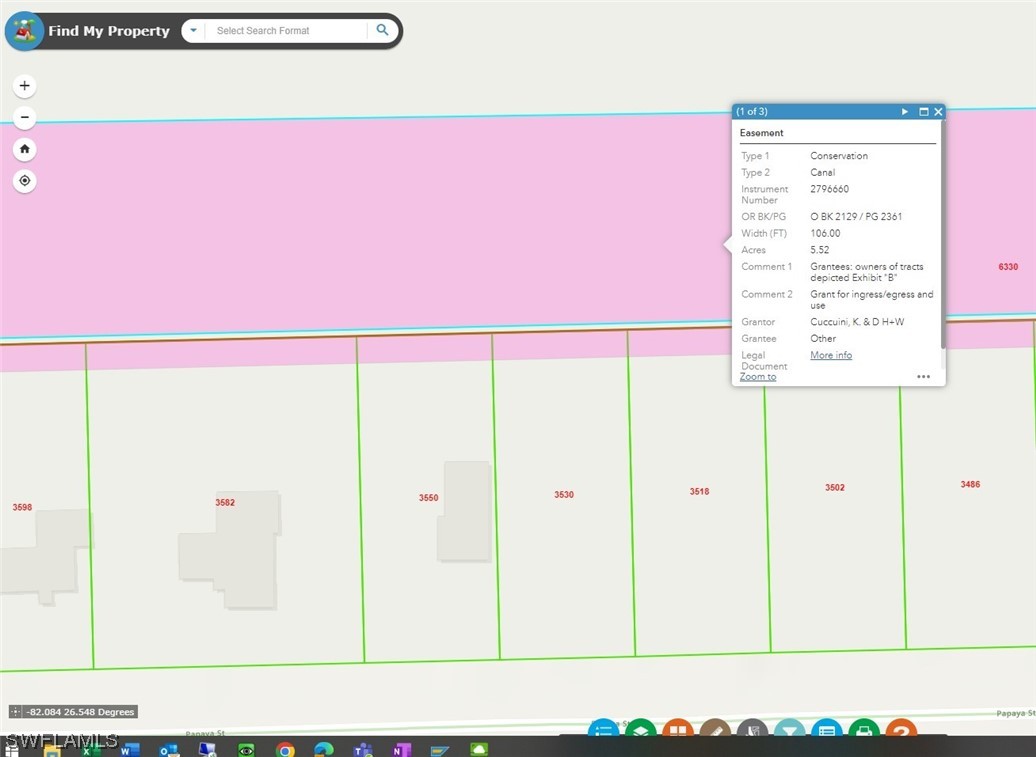Open popup more-options ellipsis menu

click(x=923, y=377)
